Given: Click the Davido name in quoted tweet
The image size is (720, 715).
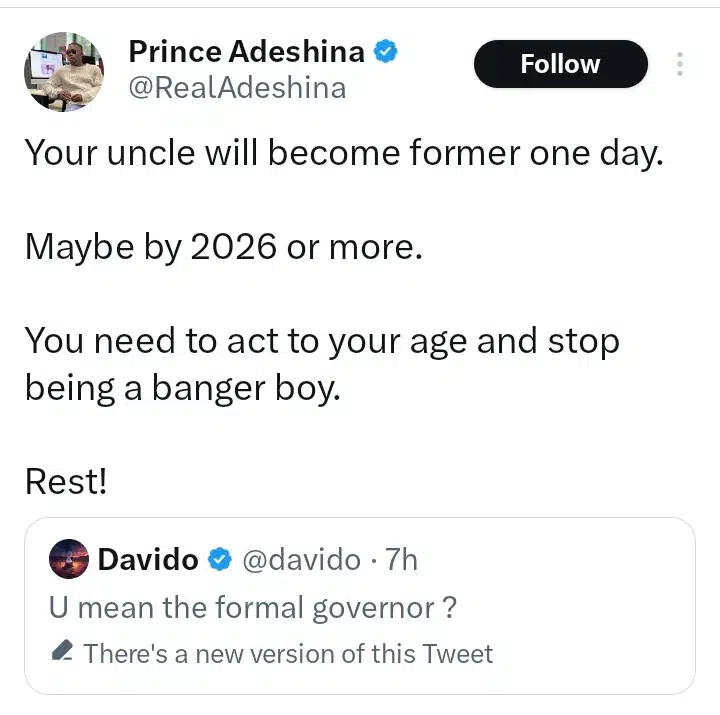Looking at the screenshot, I should (x=148, y=559).
